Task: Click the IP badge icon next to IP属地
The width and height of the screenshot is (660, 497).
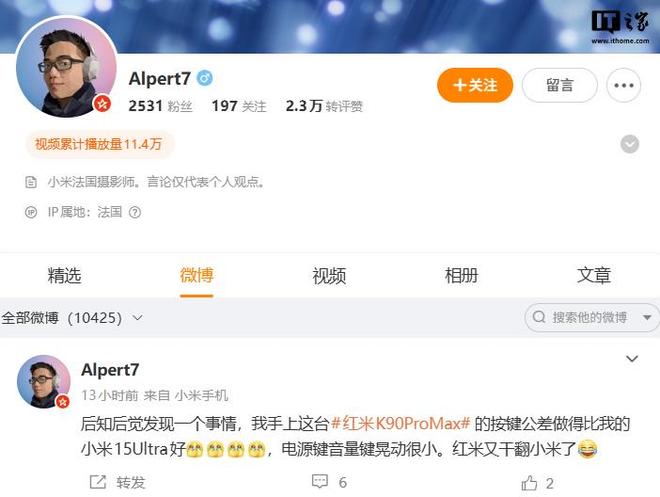Action: (x=31, y=212)
